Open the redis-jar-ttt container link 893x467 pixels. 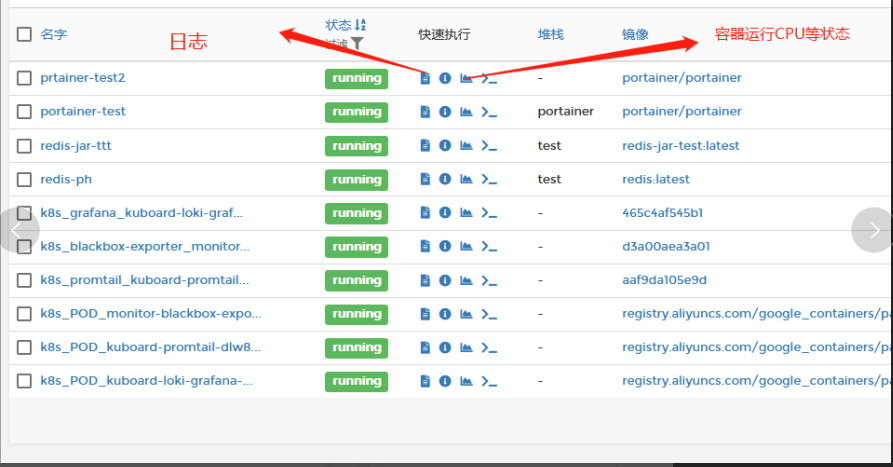click(x=76, y=146)
